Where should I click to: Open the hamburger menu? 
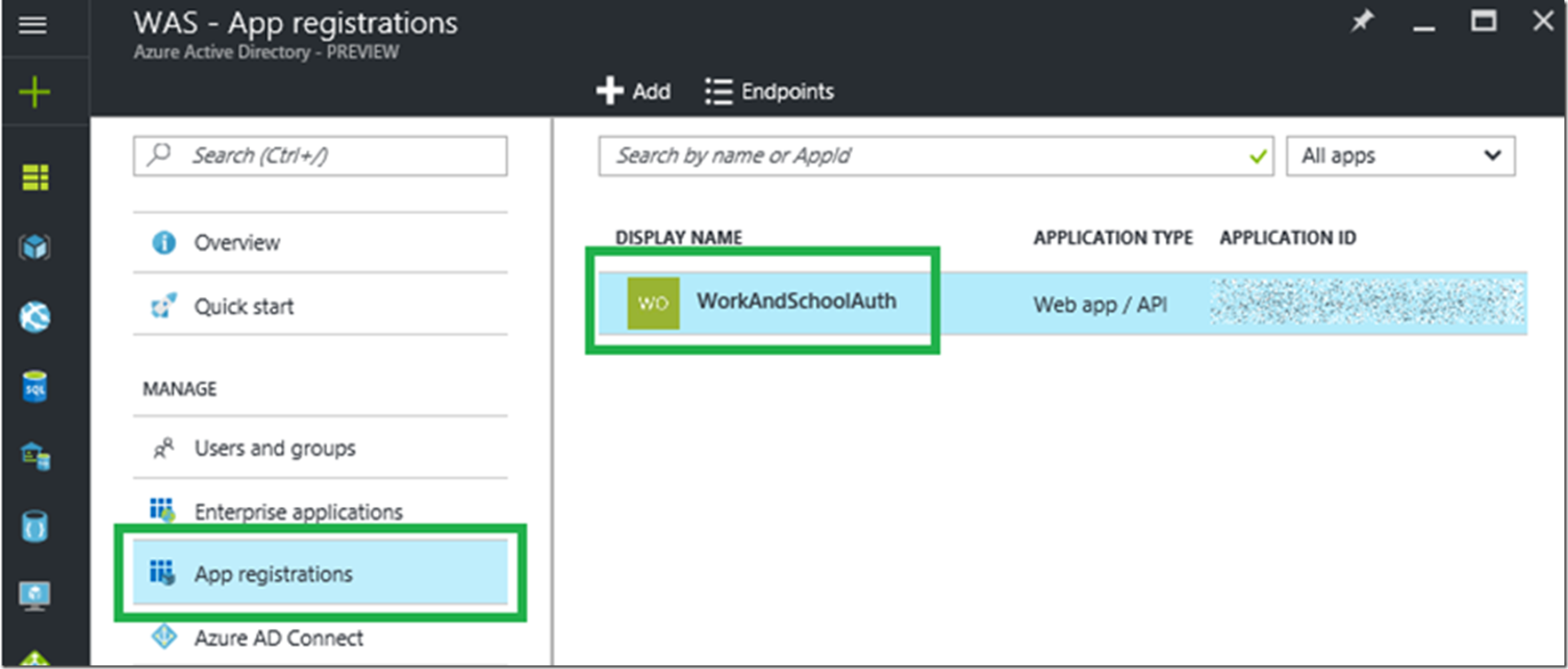33,25
